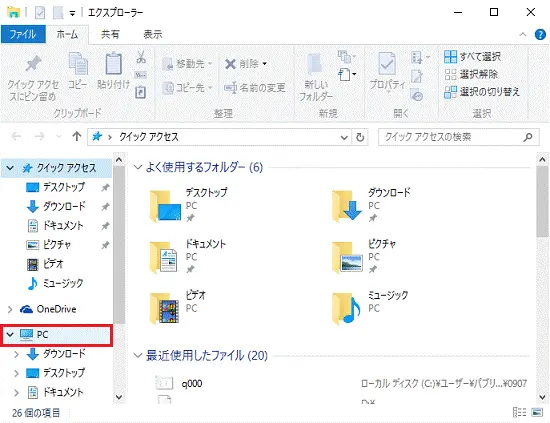This screenshot has width=550, height=423.
Task: Open the quick access toolbar customize arrow
Action: (x=72, y=13)
